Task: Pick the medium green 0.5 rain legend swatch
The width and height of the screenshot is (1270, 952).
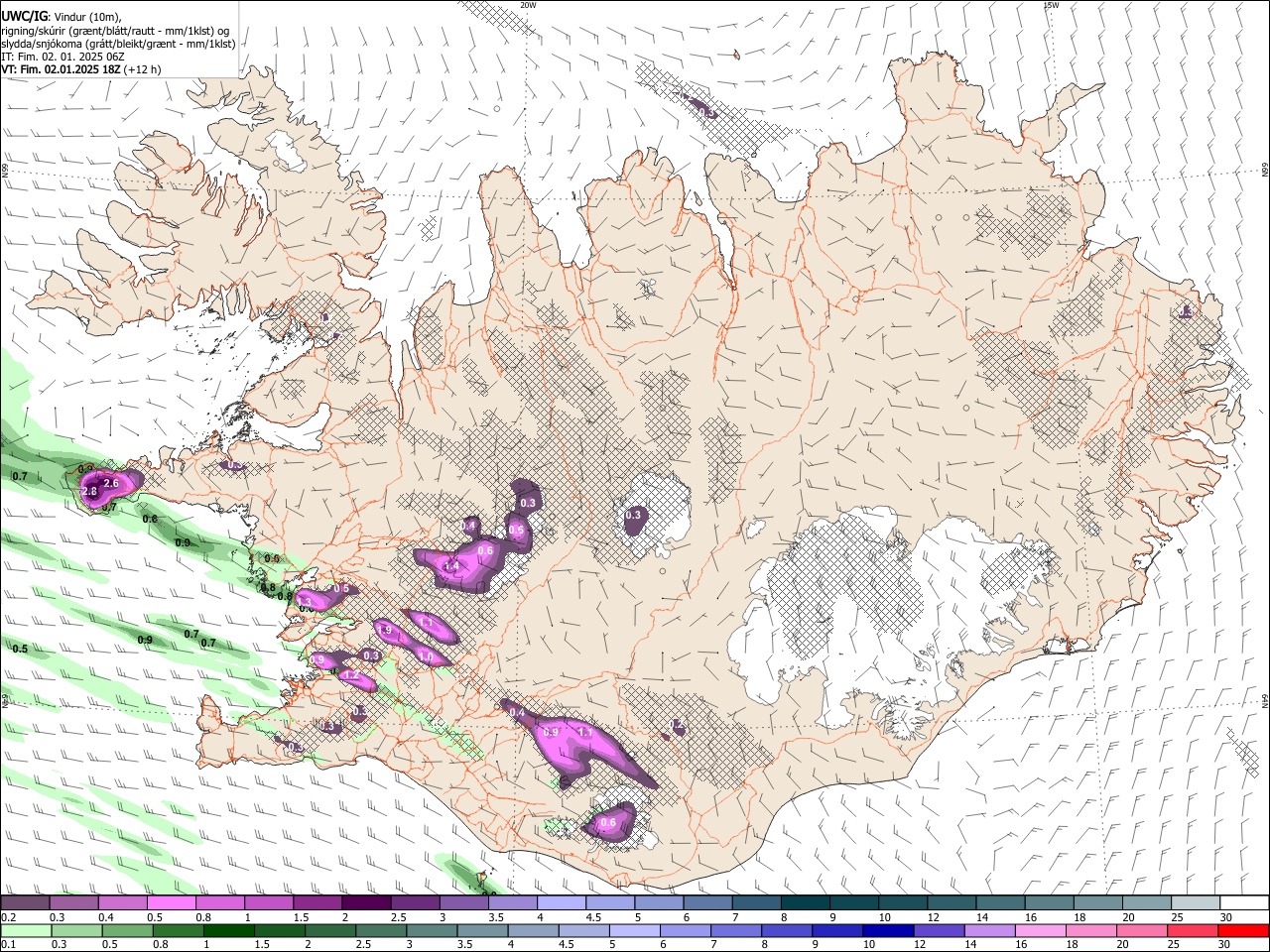Action: tap(127, 931)
